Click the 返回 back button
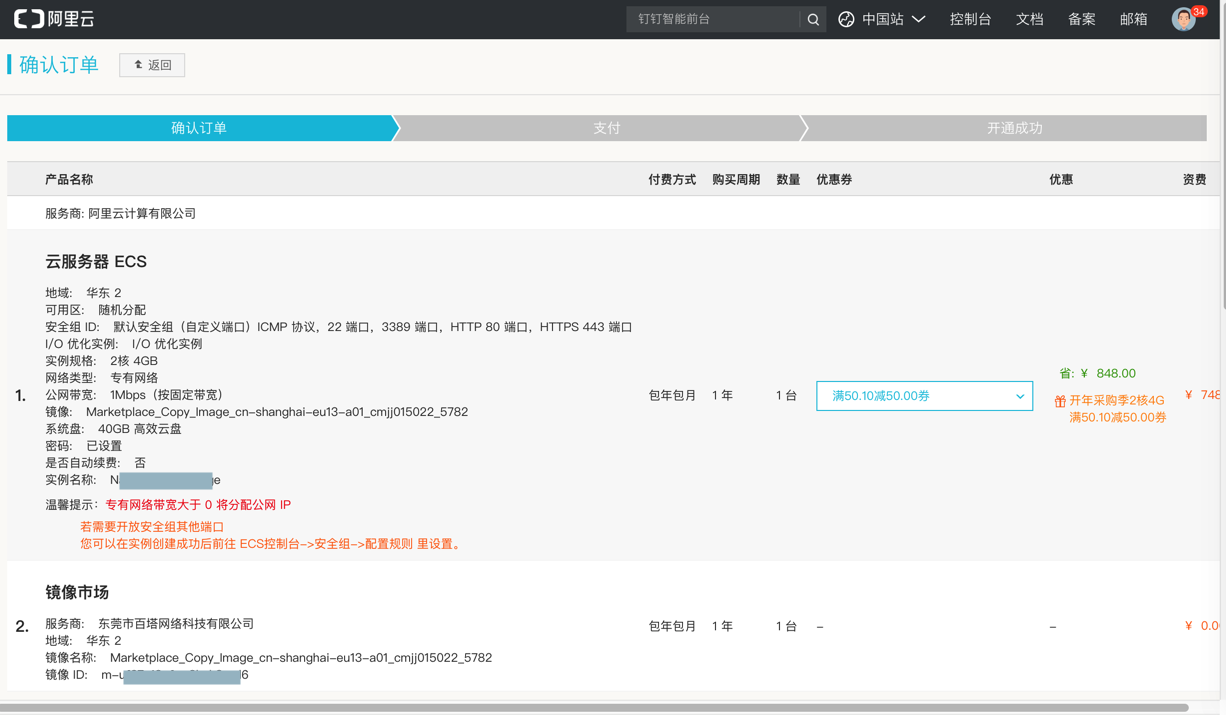Image resolution: width=1226 pixels, height=715 pixels. [152, 65]
